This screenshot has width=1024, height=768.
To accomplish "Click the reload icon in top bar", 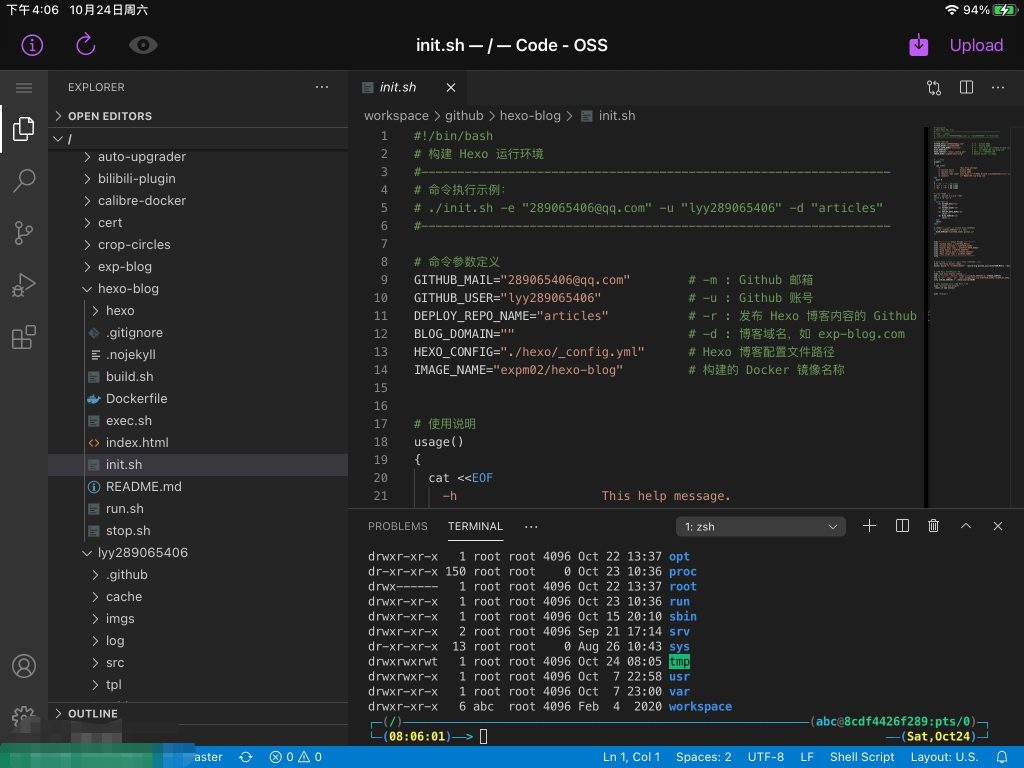I will click(x=86, y=45).
